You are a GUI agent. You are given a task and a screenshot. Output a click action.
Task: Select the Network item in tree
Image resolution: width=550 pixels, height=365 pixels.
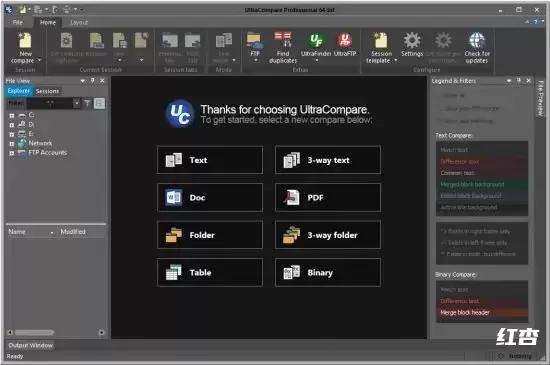click(40, 143)
